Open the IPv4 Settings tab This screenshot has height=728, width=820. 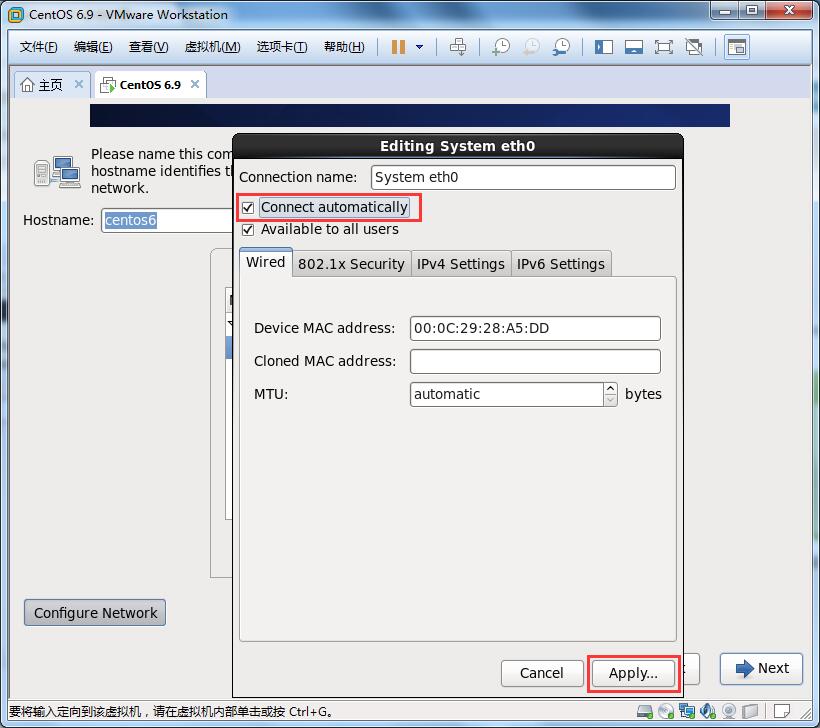tap(461, 264)
